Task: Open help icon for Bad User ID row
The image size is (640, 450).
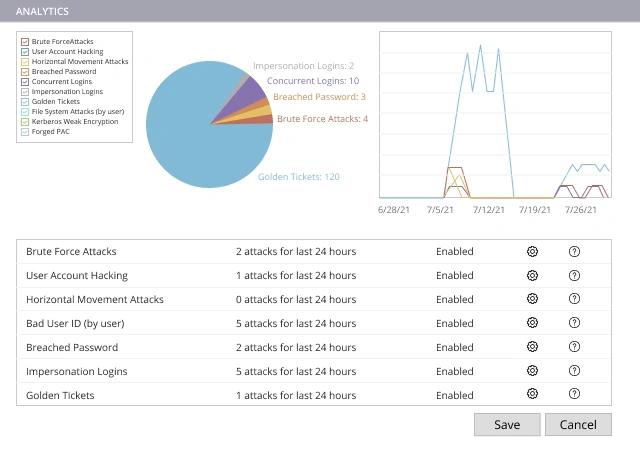Action: click(574, 323)
